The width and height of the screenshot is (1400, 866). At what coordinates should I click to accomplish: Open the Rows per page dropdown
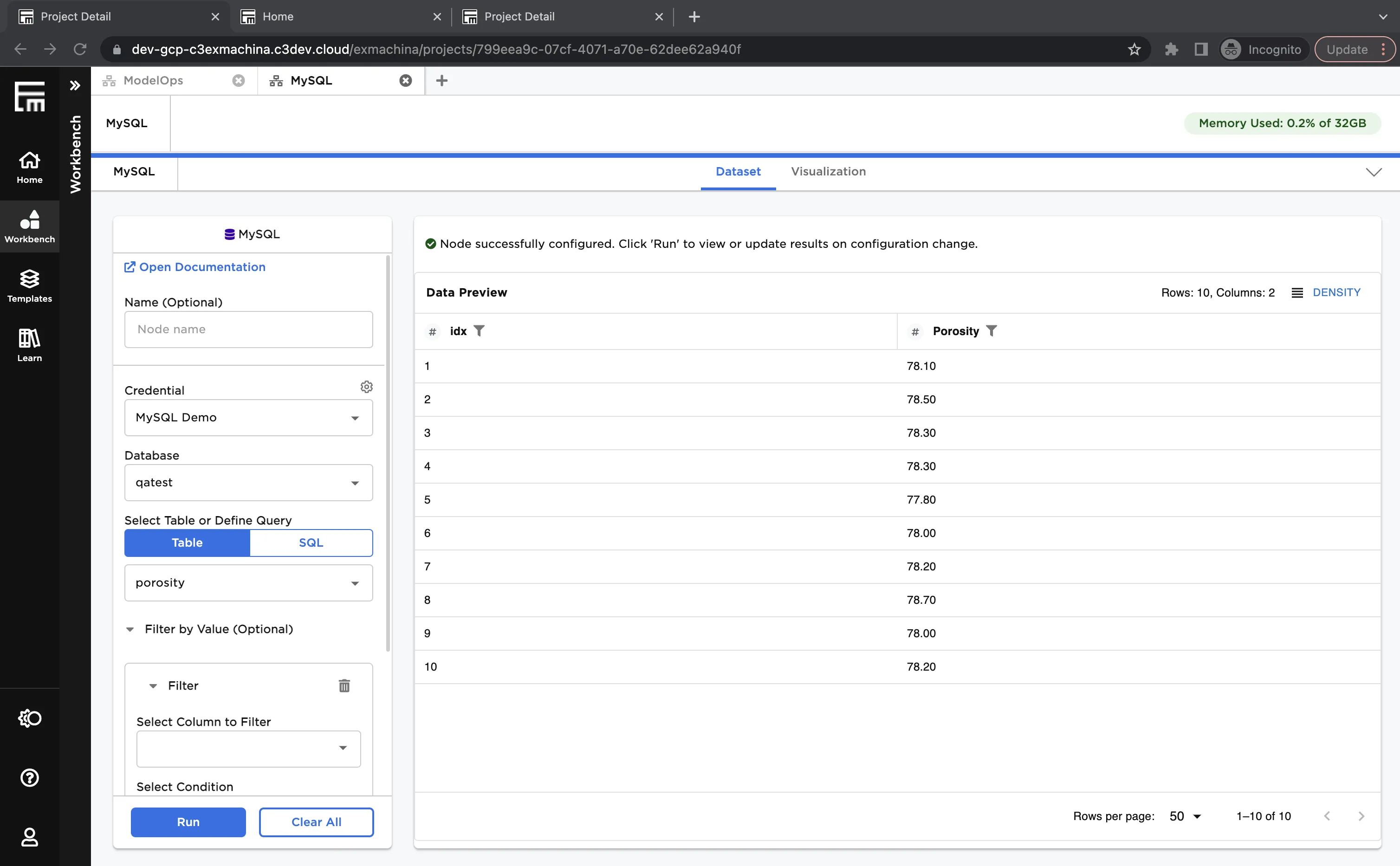pyautogui.click(x=1185, y=815)
